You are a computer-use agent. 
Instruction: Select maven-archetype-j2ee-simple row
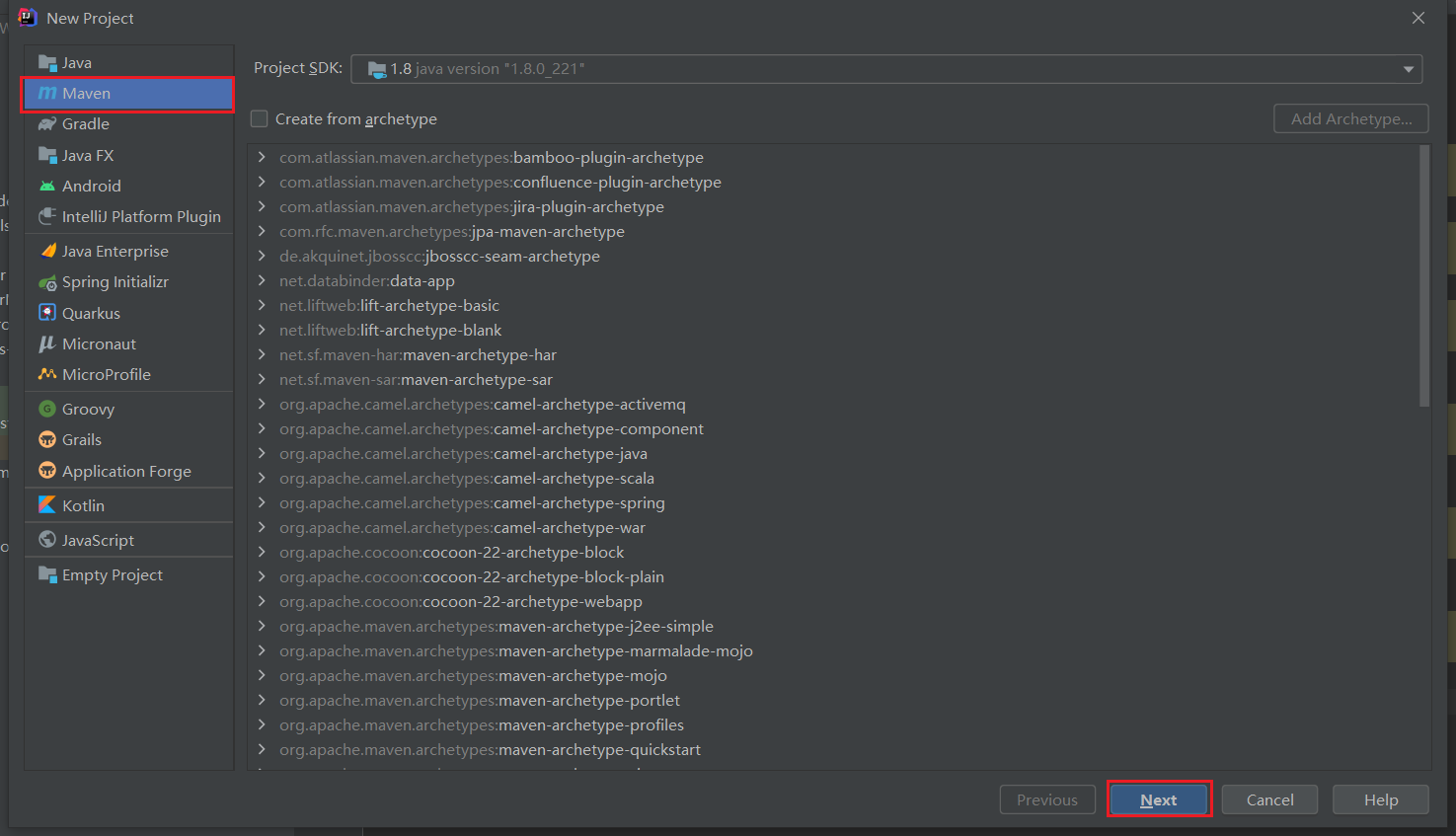[833, 626]
